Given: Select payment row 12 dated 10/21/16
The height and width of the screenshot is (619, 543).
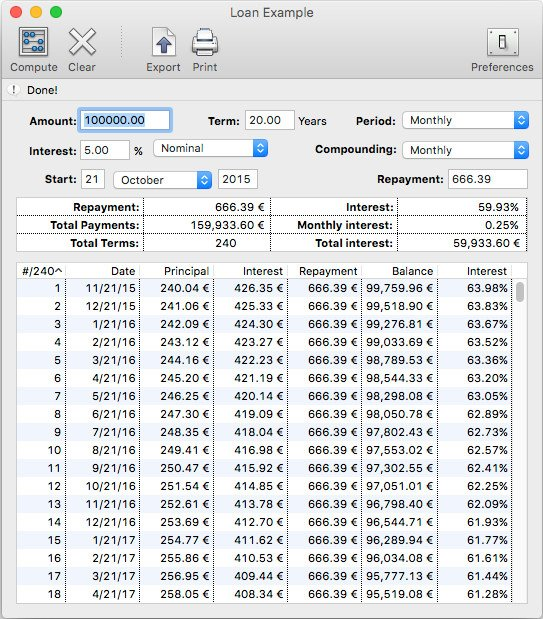Looking at the screenshot, I should pyautogui.click(x=264, y=486).
